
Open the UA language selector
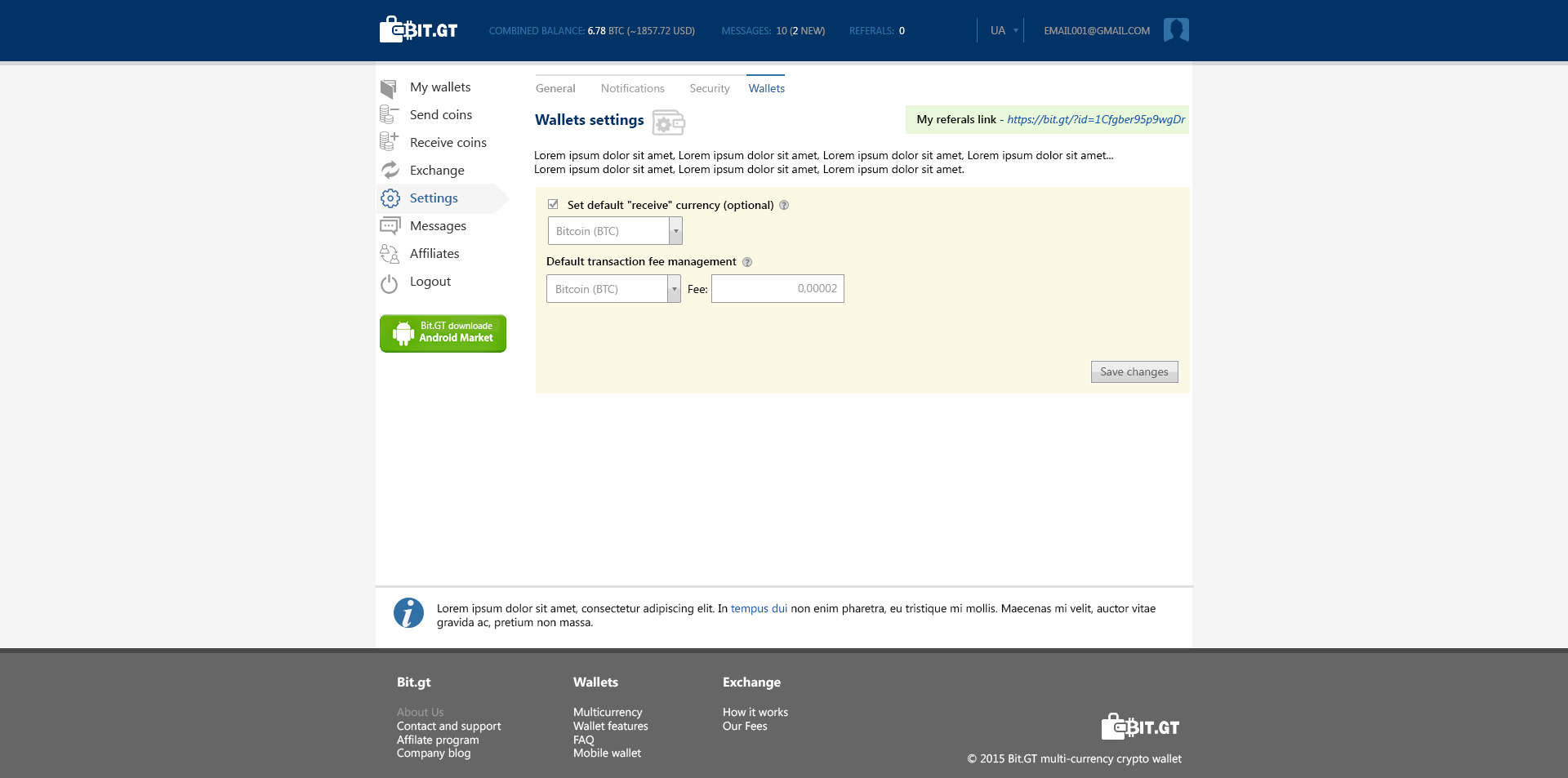click(x=1003, y=31)
